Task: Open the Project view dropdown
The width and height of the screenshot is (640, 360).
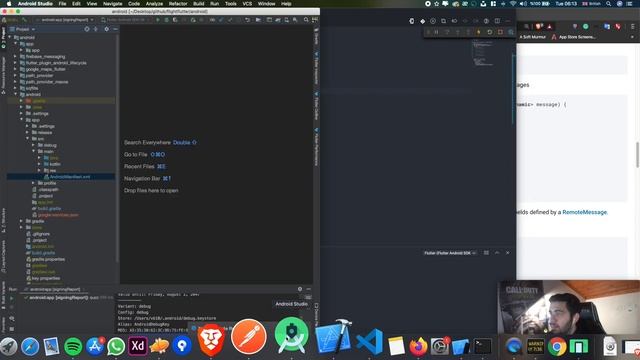Action: (23, 29)
